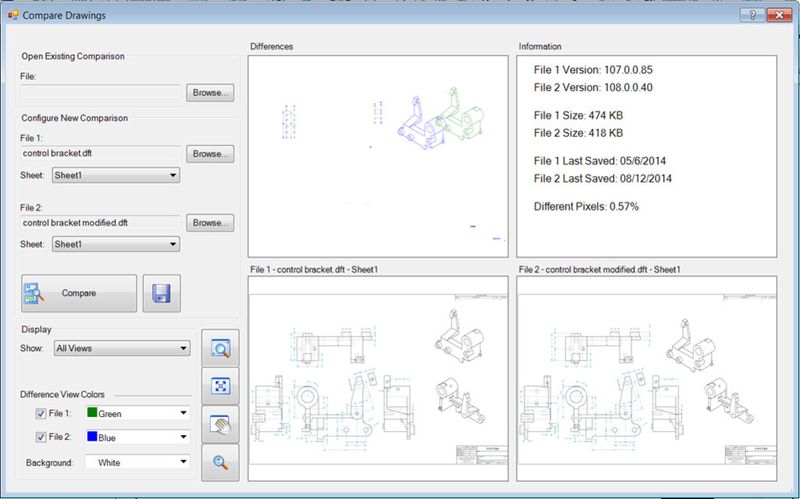The image size is (800, 499).
Task: Click File 2 Last Saved 08/12/2014 text
Action: click(x=603, y=179)
